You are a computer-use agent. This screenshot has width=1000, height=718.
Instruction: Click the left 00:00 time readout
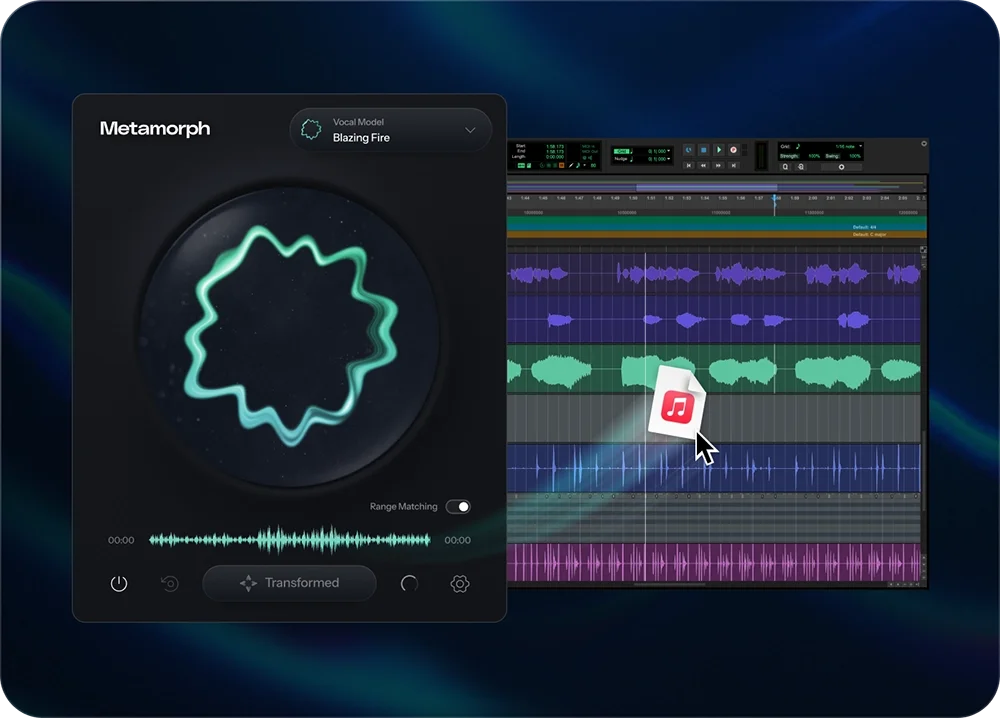point(121,540)
